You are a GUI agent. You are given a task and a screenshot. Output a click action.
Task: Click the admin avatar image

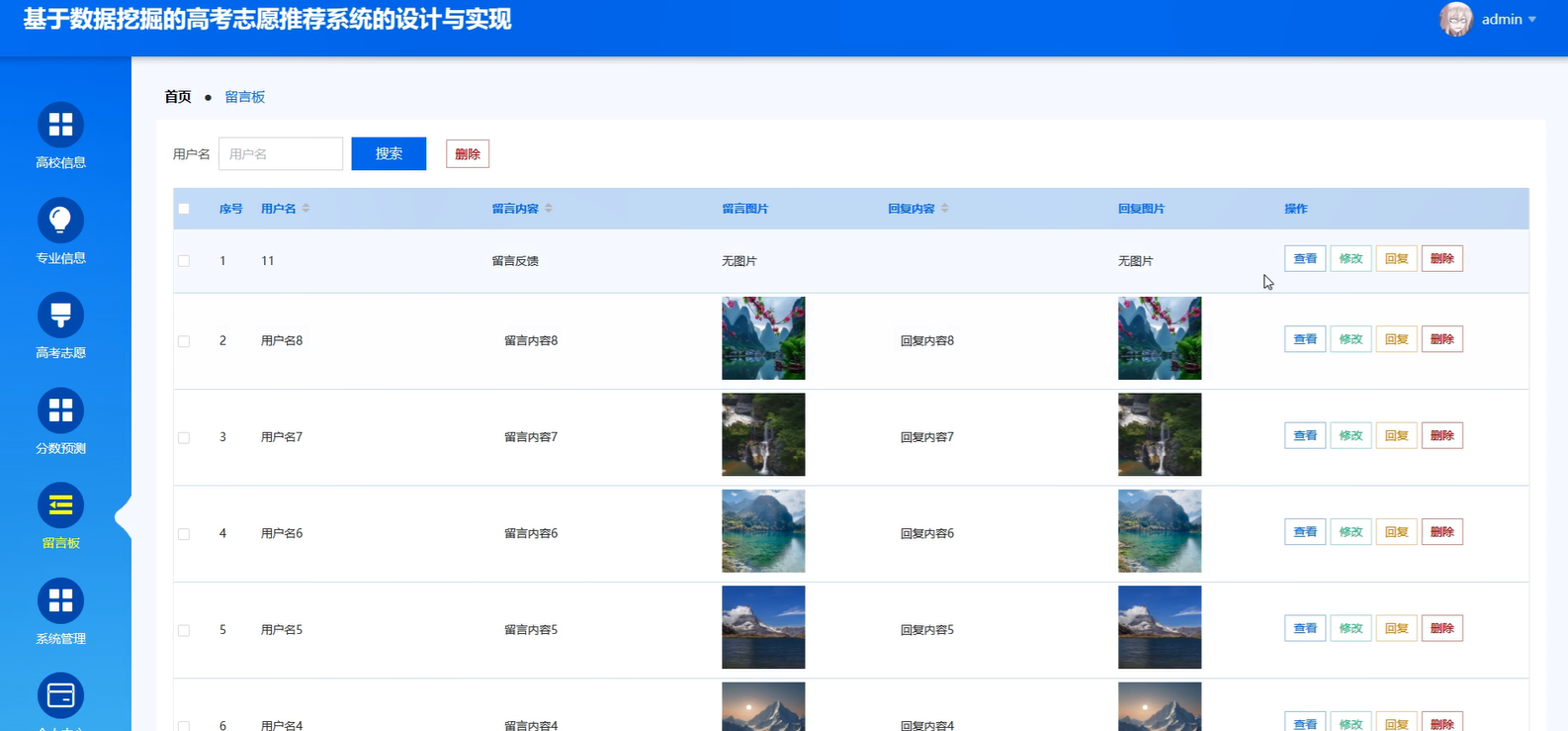click(x=1455, y=19)
